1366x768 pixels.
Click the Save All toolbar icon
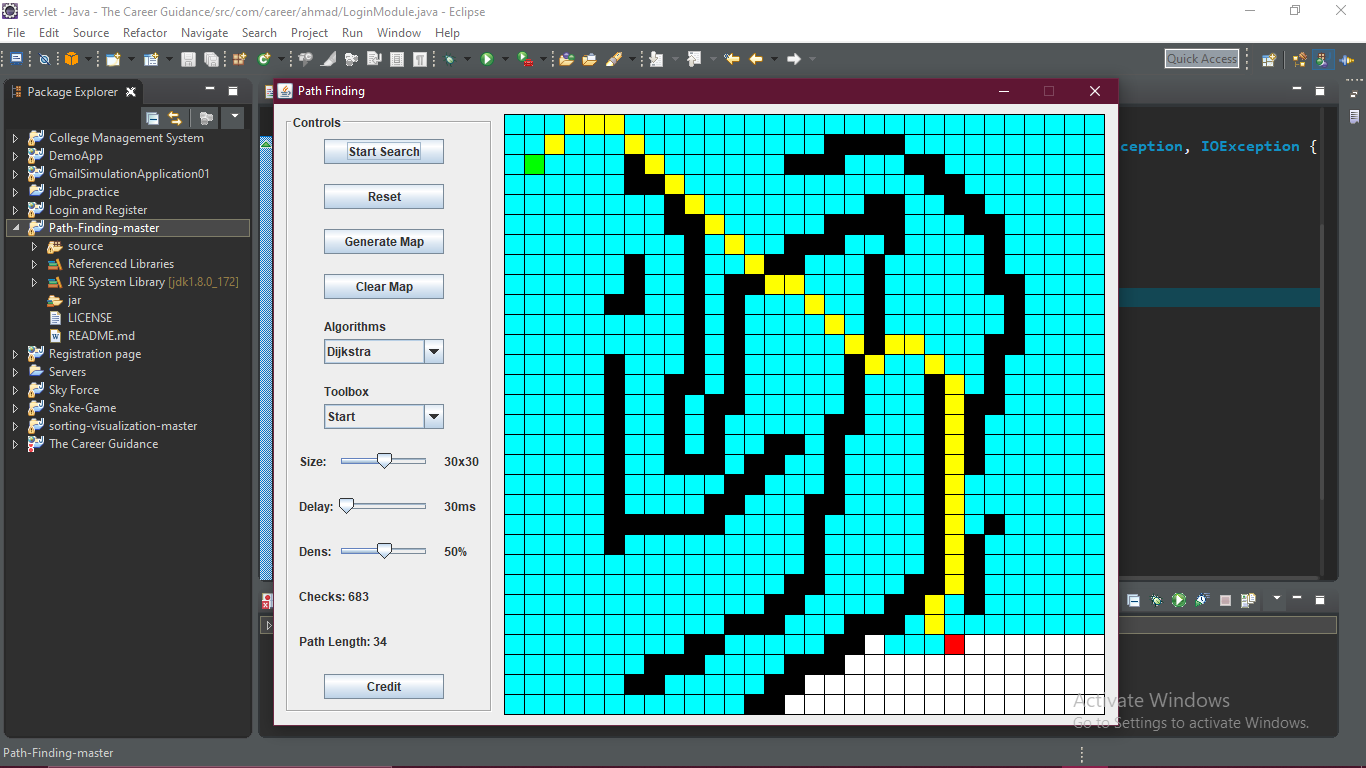pyautogui.click(x=211, y=59)
